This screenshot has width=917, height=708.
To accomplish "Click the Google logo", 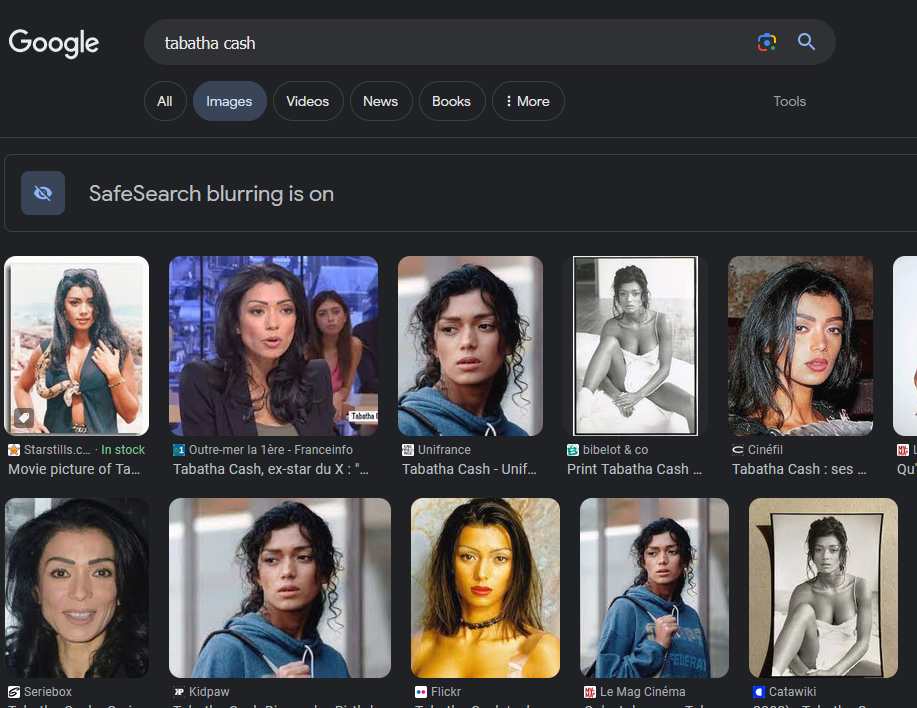I will pyautogui.click(x=54, y=43).
